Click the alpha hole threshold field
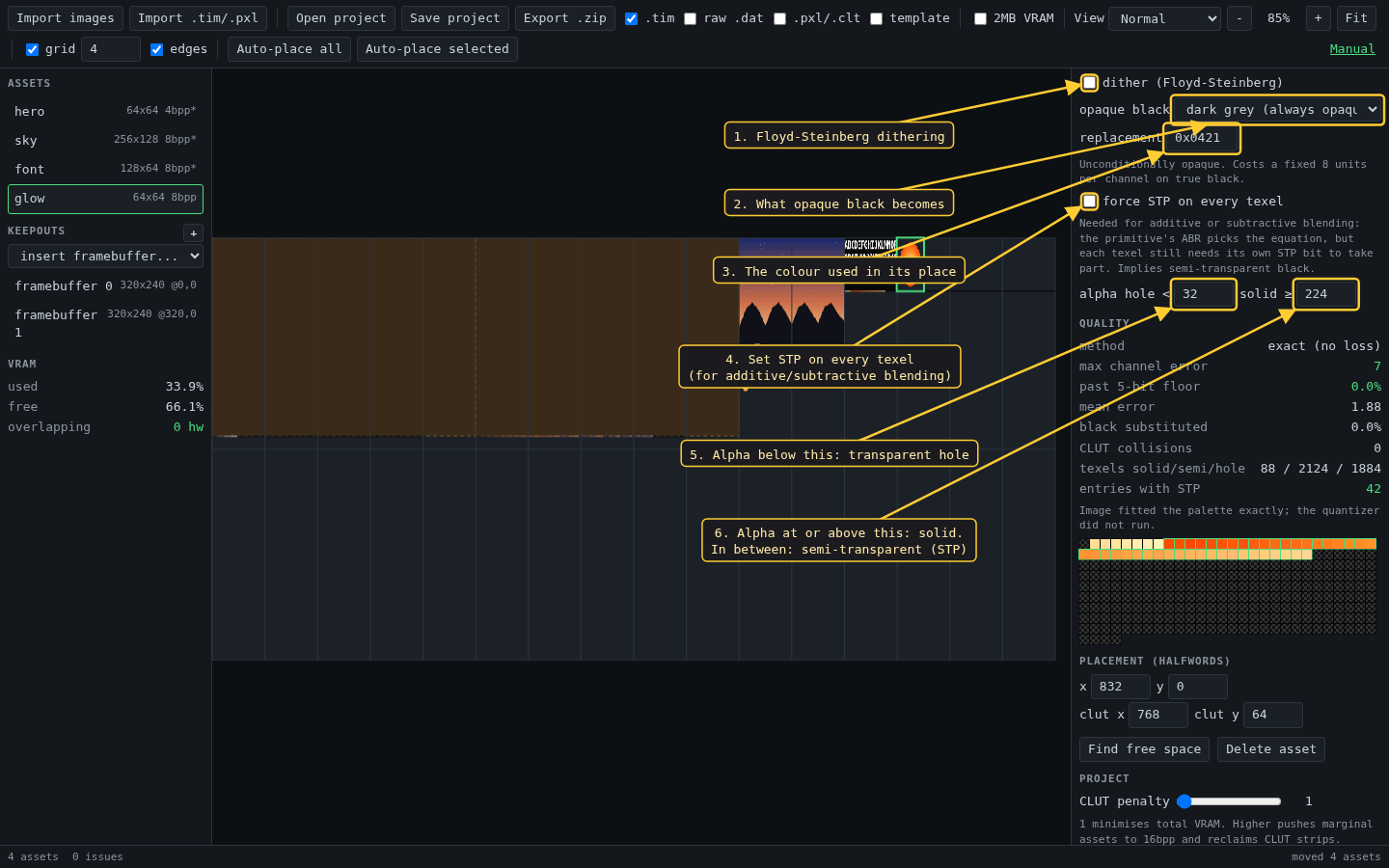Viewport: 1389px width, 868px height. point(1204,294)
